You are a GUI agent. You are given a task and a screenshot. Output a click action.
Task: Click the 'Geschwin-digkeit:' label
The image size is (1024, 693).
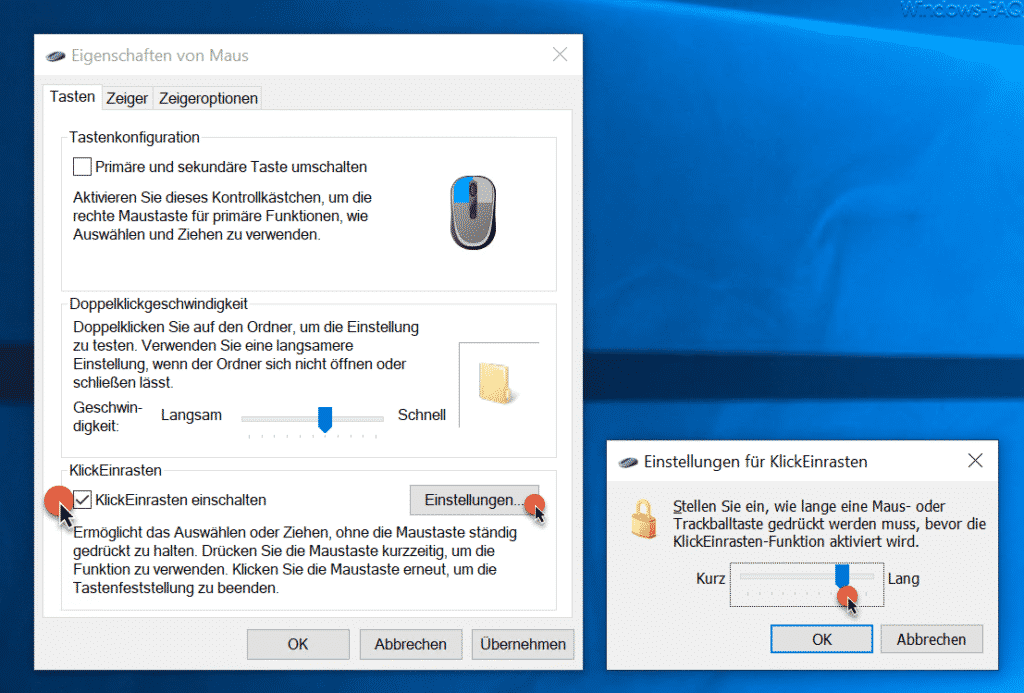[x=107, y=417]
